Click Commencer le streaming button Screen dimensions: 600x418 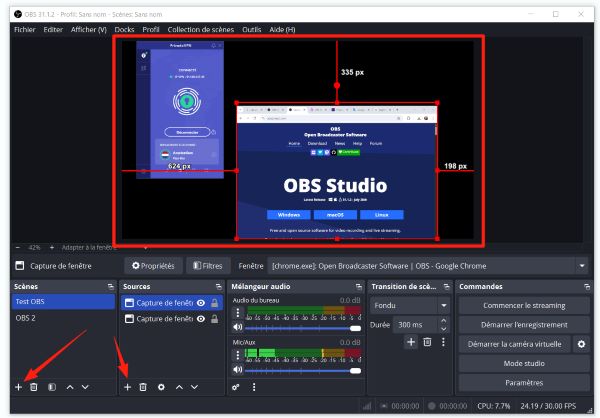525,305
